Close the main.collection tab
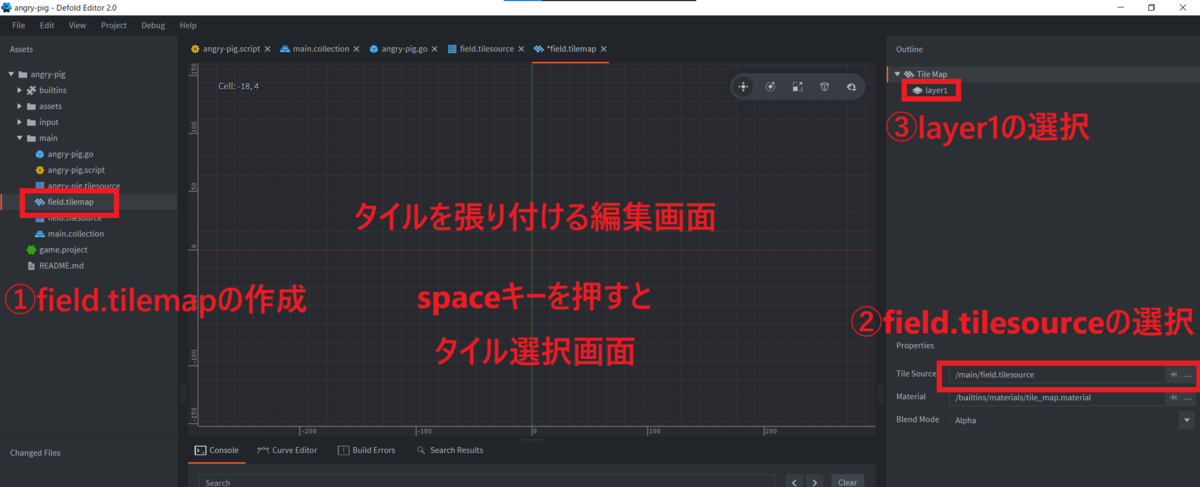1200x487 pixels. coord(355,49)
